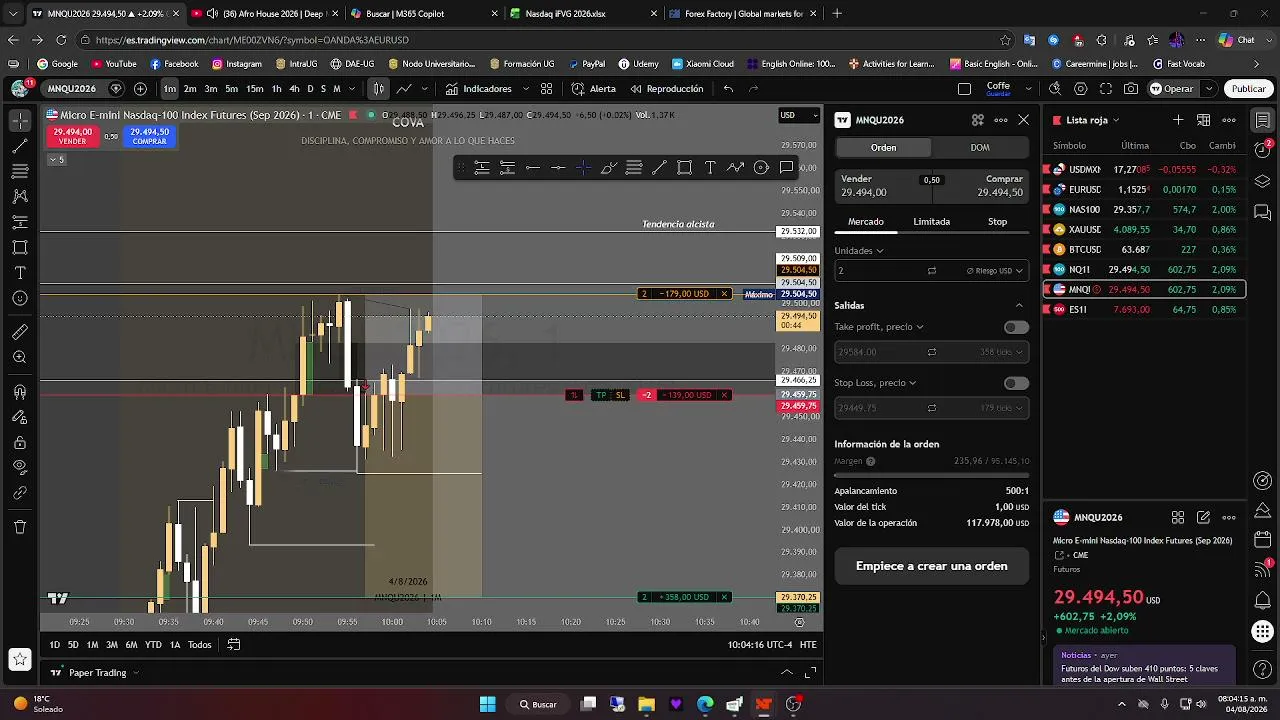Select rectangle tool in floating drawing toolbar
Image resolution: width=1280 pixels, height=720 pixels.
684,168
